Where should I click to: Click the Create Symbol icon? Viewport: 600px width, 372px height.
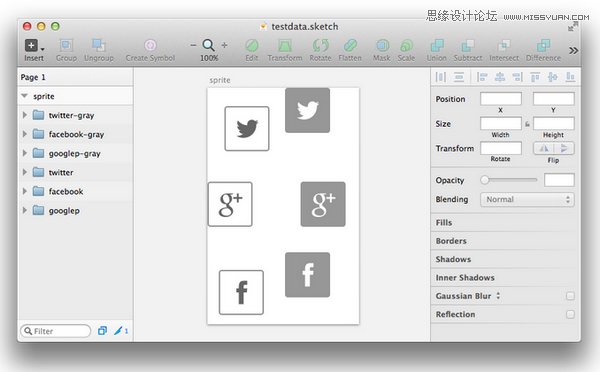point(150,46)
